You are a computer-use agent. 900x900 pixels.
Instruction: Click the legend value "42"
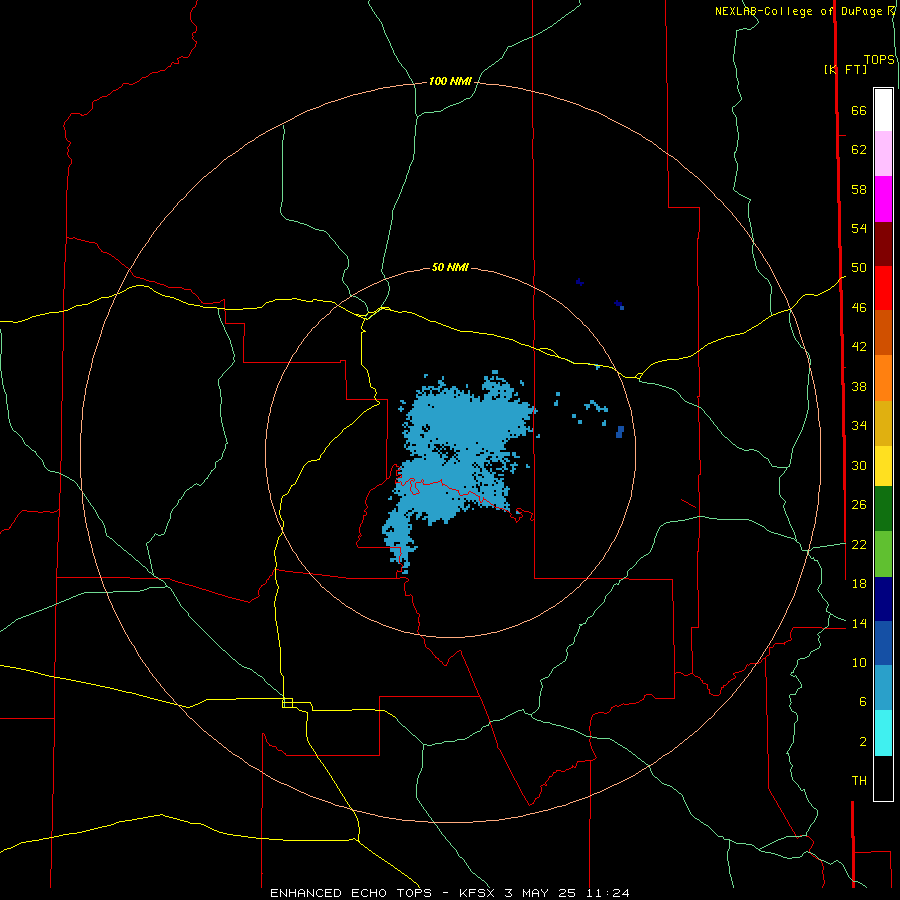[859, 347]
